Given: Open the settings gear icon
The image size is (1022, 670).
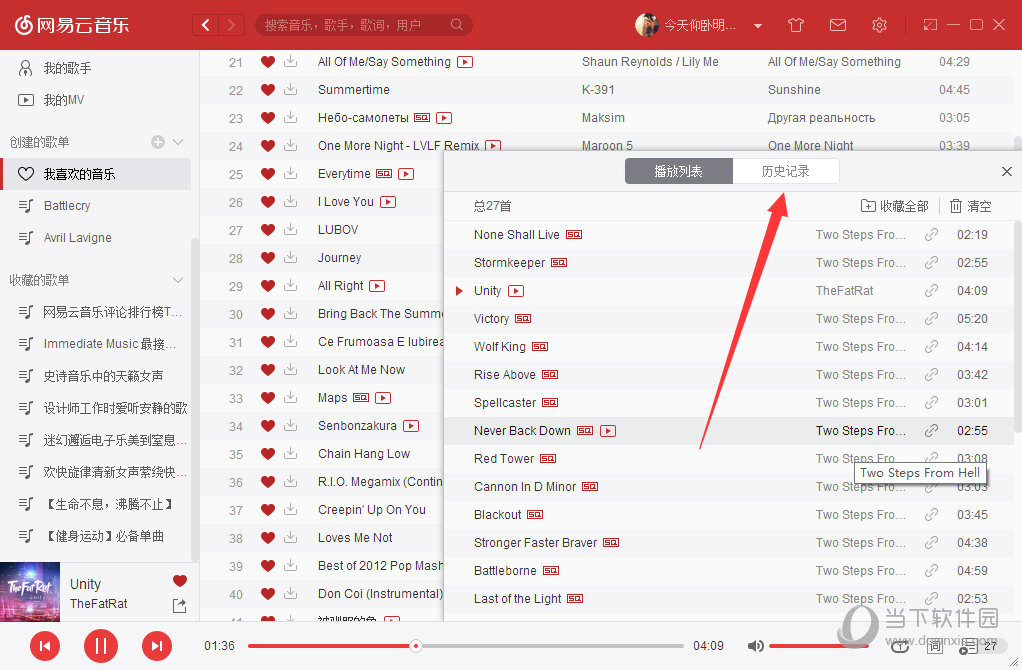Looking at the screenshot, I should tap(879, 25).
